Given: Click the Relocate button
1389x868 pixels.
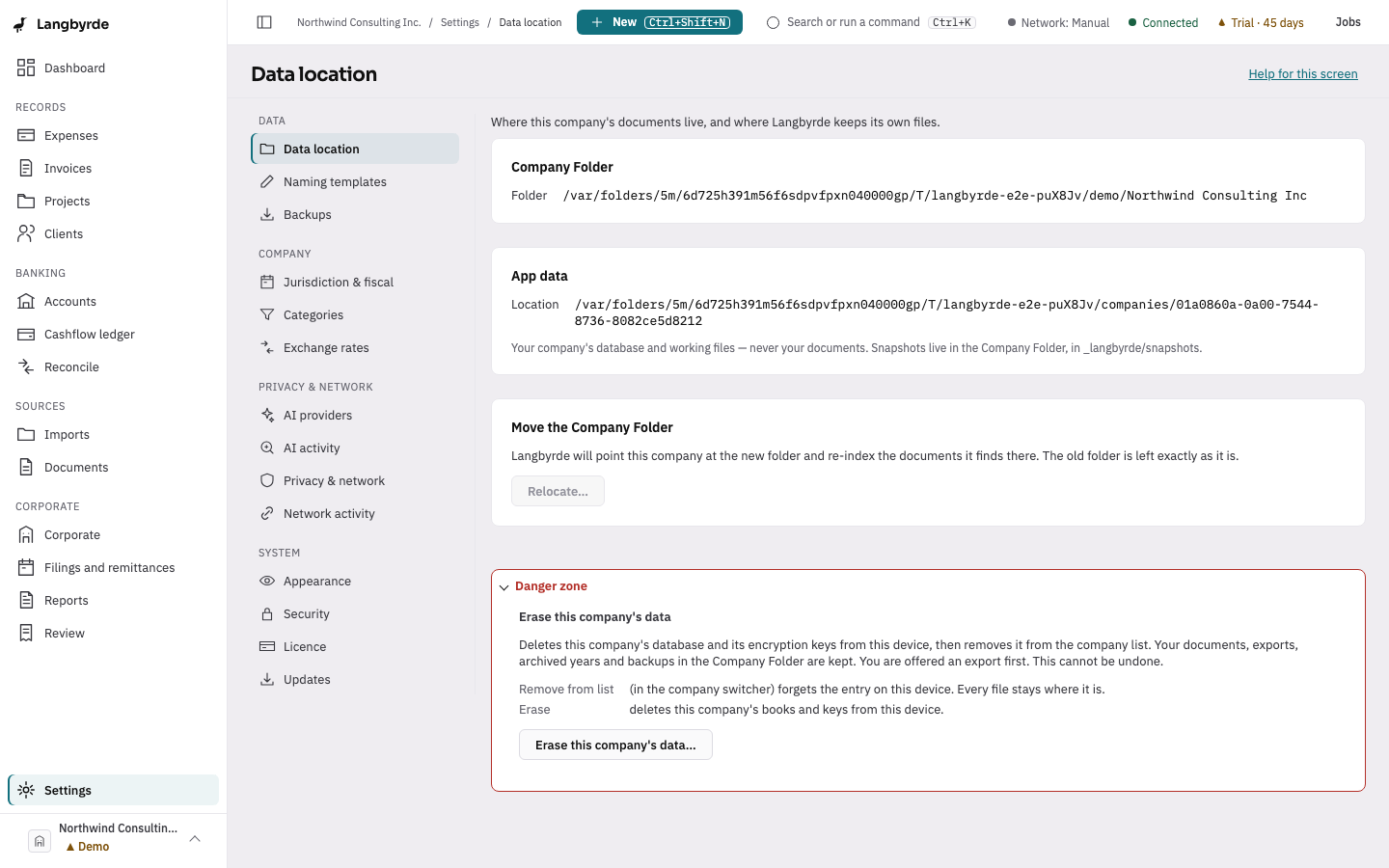Looking at the screenshot, I should pos(558,491).
